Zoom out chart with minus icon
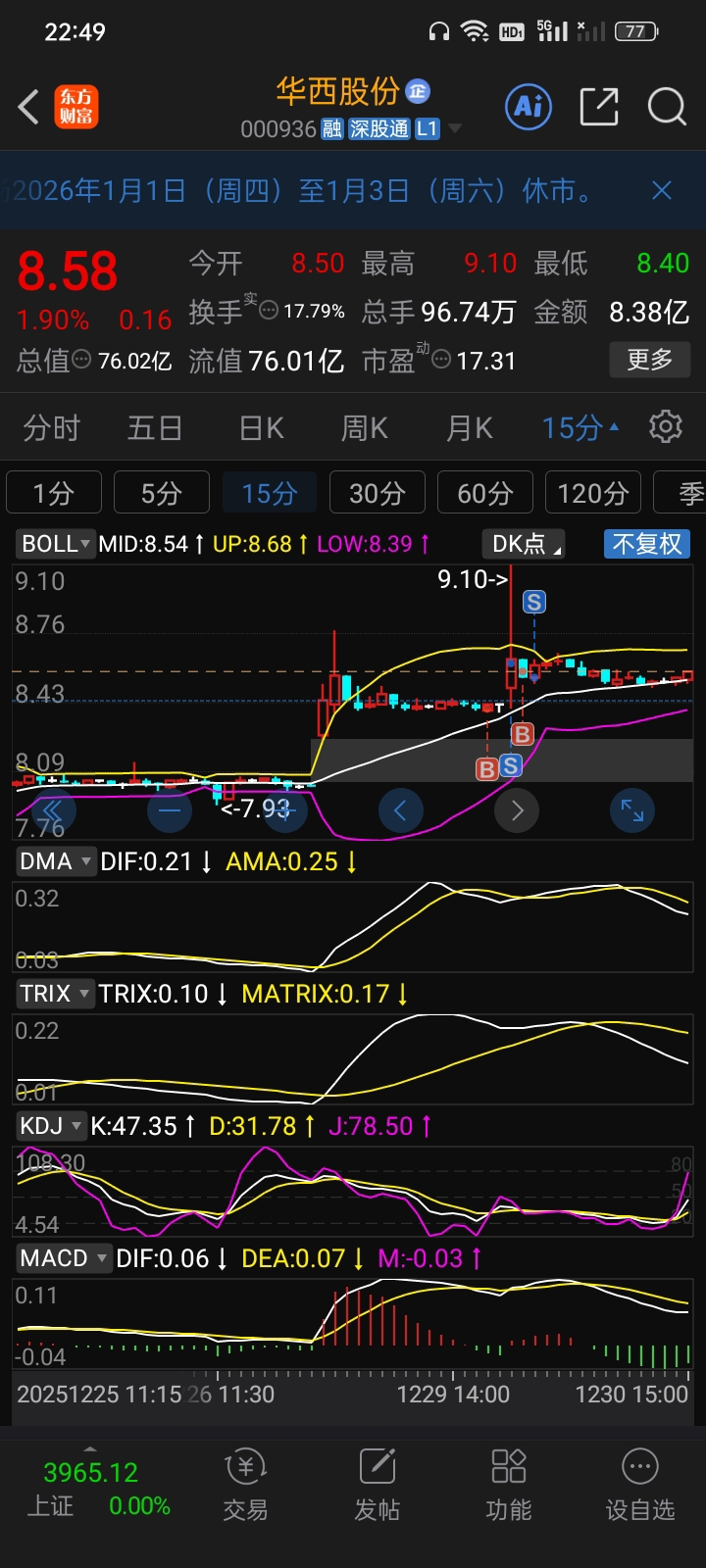The height and width of the screenshot is (1568, 706). (x=169, y=810)
